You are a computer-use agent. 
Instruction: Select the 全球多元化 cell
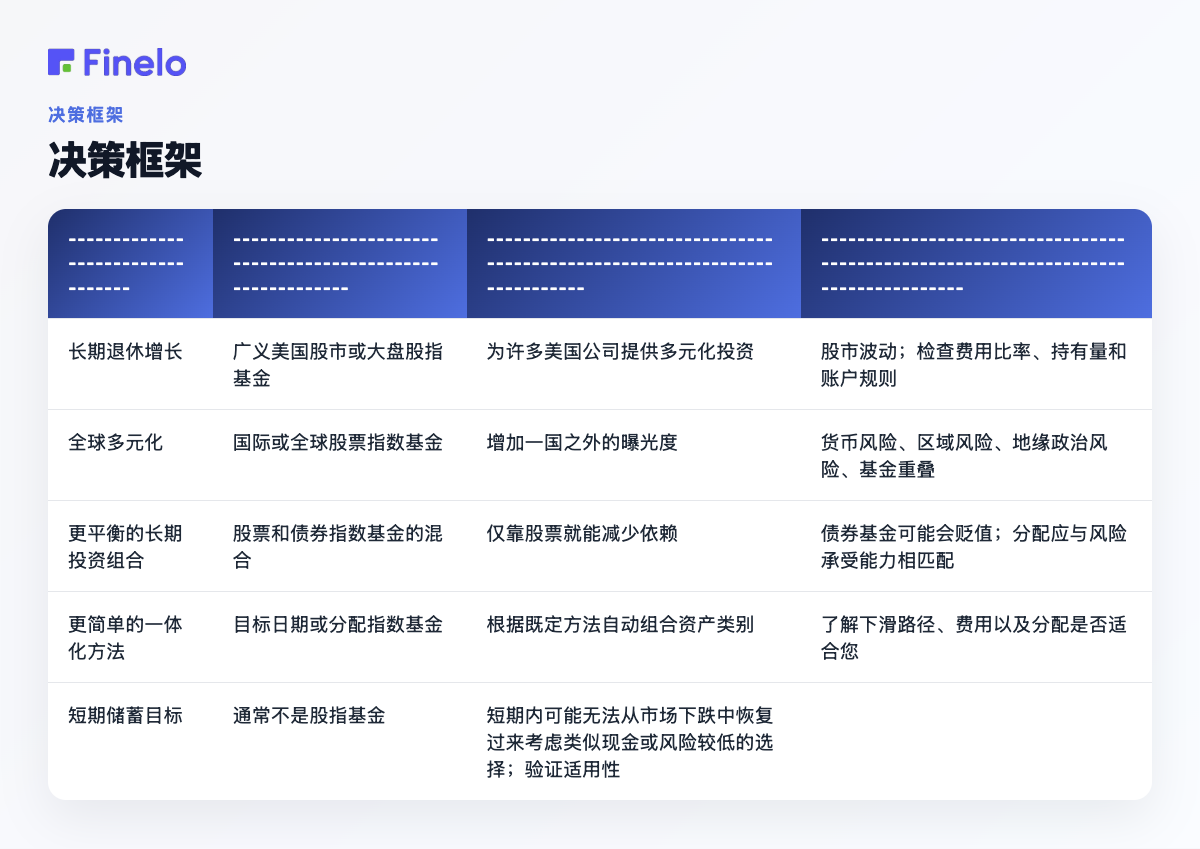[x=130, y=455]
